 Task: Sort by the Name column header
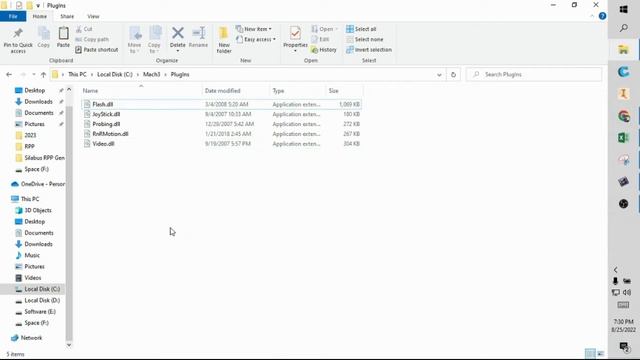141,91
